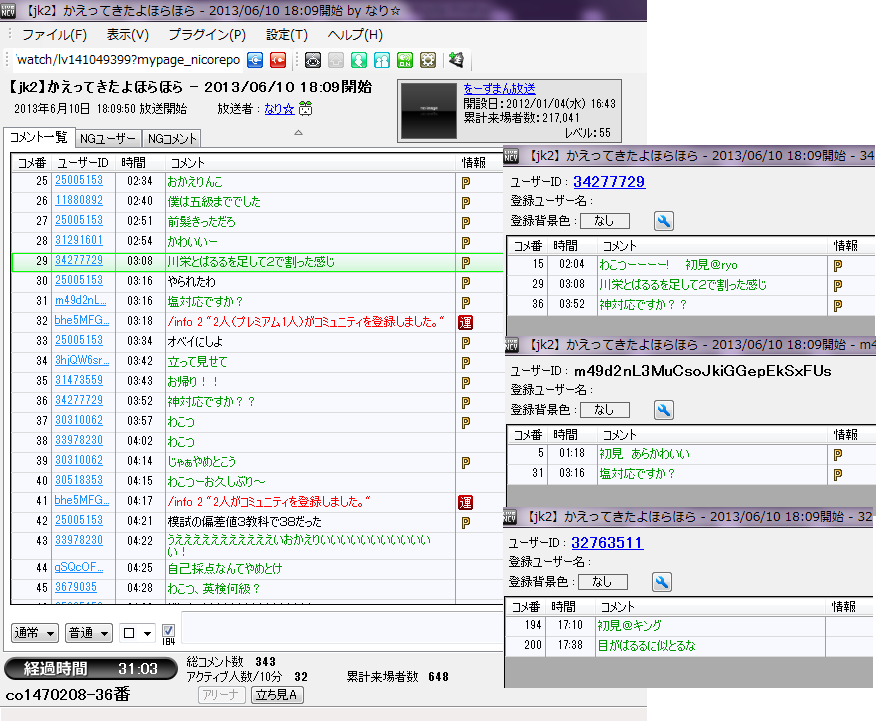
Task: Click the brown gear settings icon in toolbar
Action: click(428, 60)
